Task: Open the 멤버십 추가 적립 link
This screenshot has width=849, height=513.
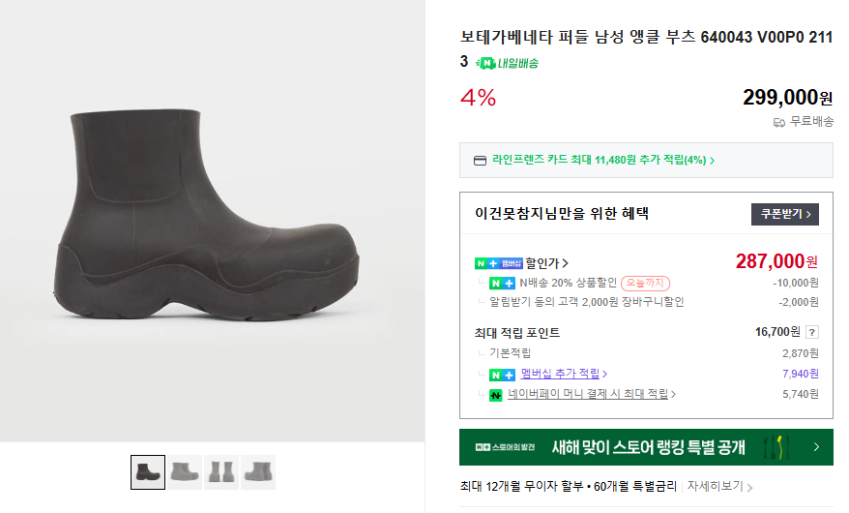Action: click(563, 374)
